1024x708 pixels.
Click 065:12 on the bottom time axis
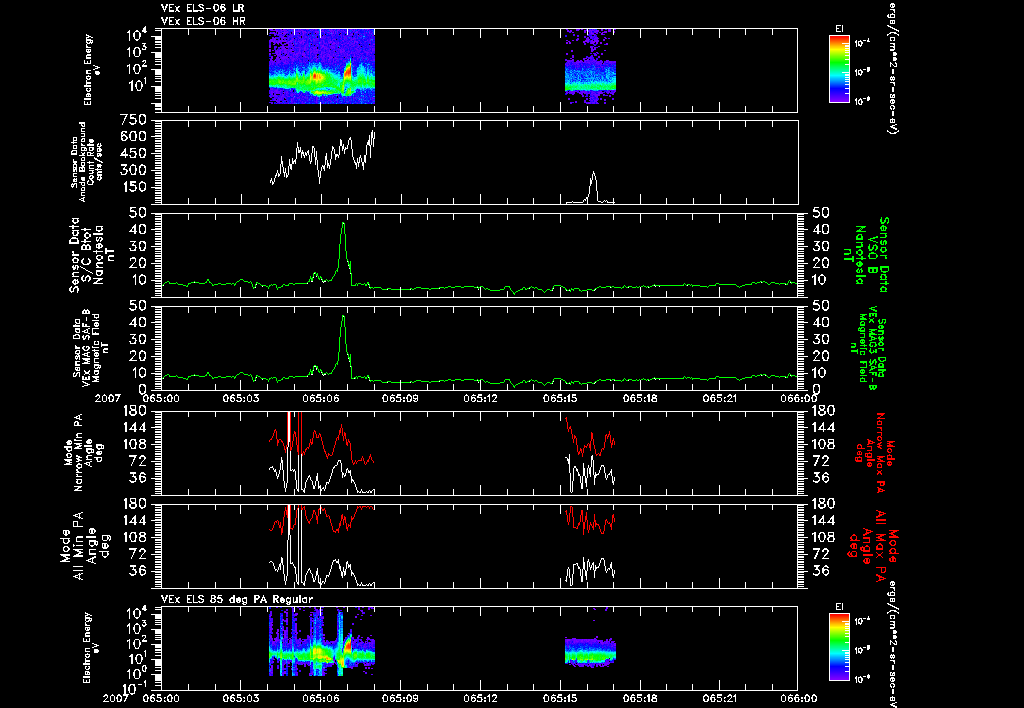(481, 698)
